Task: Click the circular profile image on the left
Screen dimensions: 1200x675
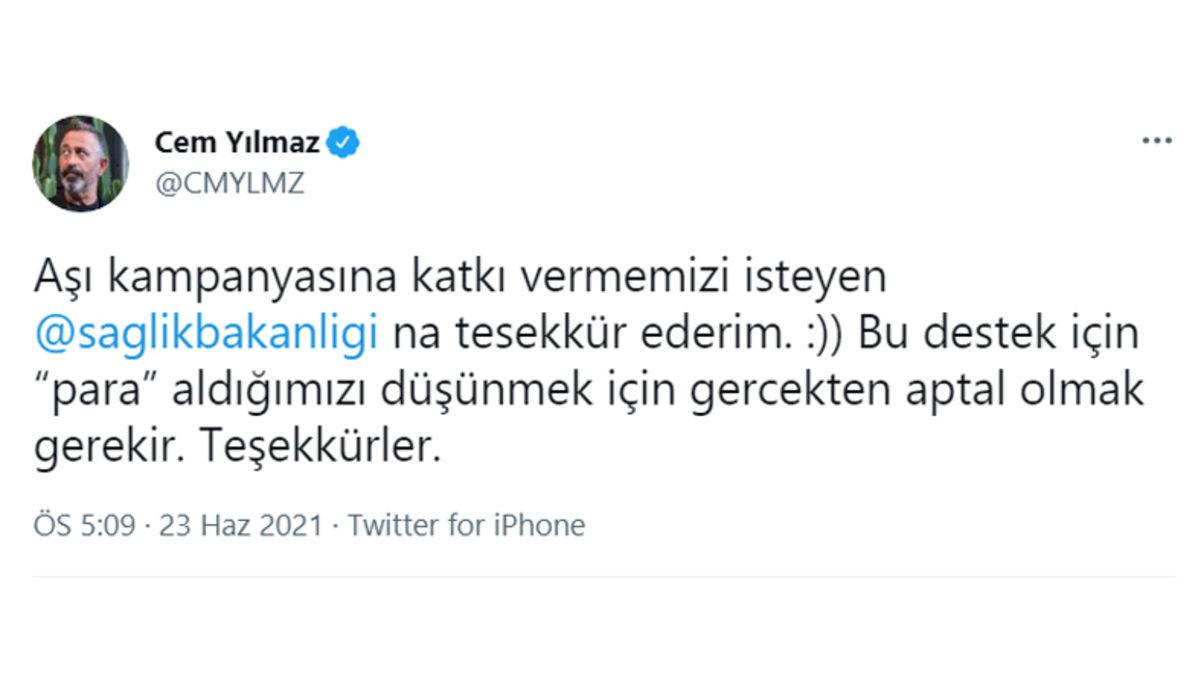Action: click(83, 162)
